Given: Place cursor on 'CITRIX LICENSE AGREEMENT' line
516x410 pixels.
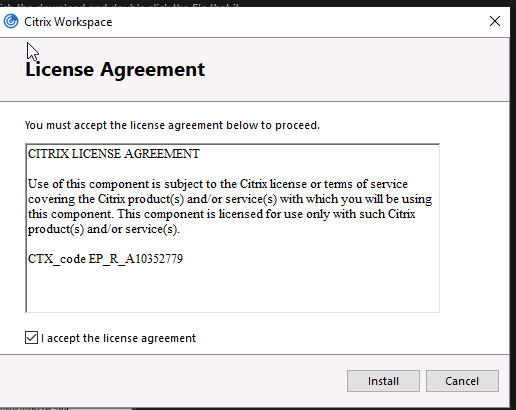Looking at the screenshot, I should tap(114, 154).
